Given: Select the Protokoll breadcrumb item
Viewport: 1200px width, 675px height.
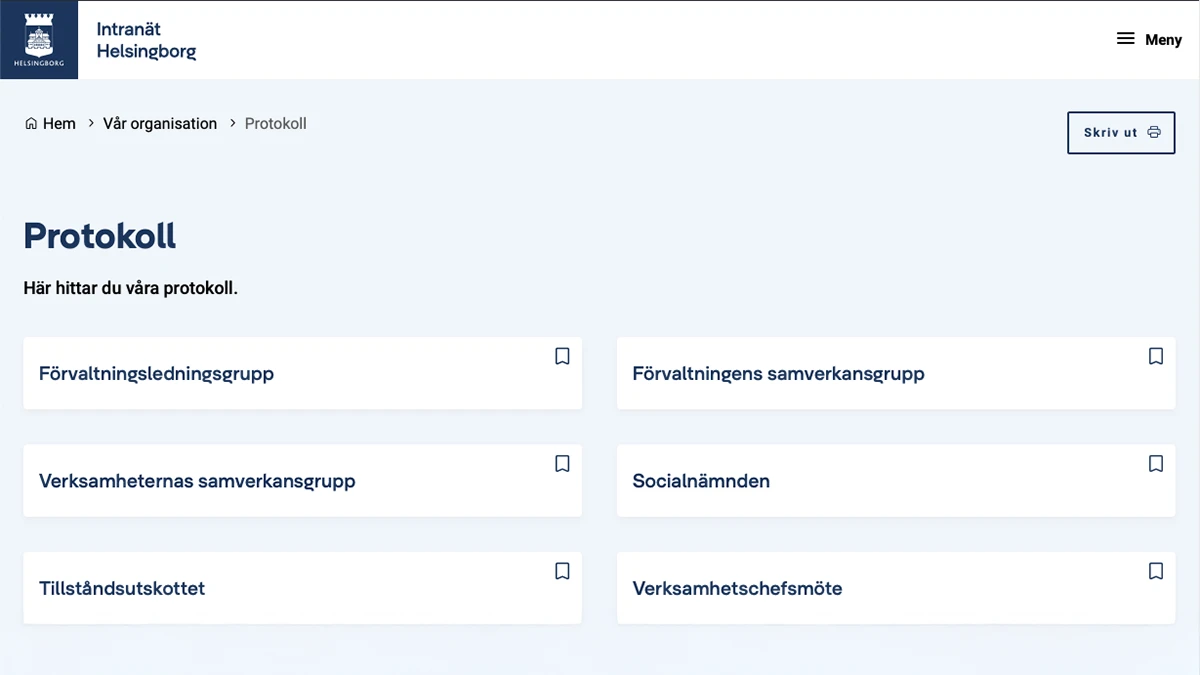Looking at the screenshot, I should [276, 124].
